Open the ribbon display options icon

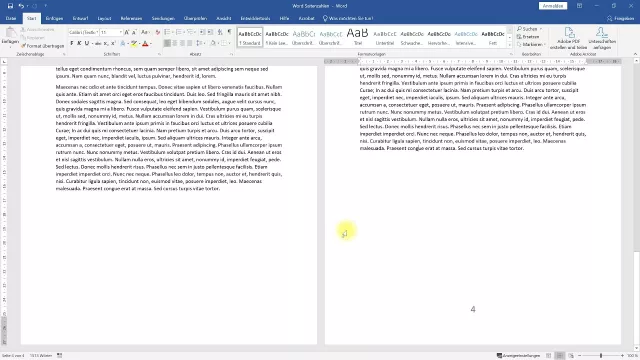[579, 6]
